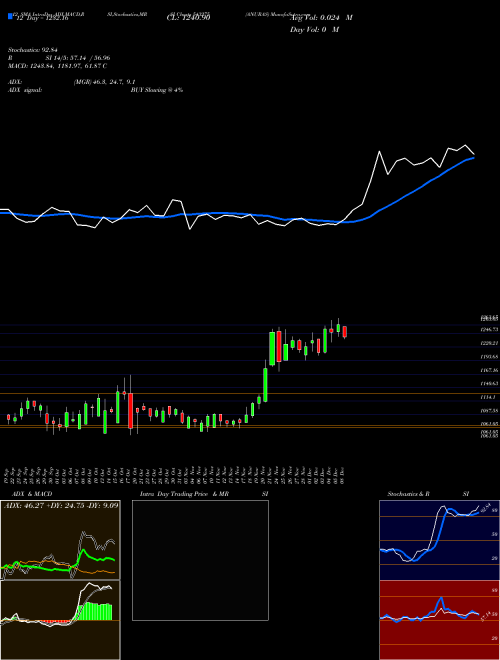Click the 1167.36 price axis label
Viewport: 500px width, 660px height.
tap(490, 370)
